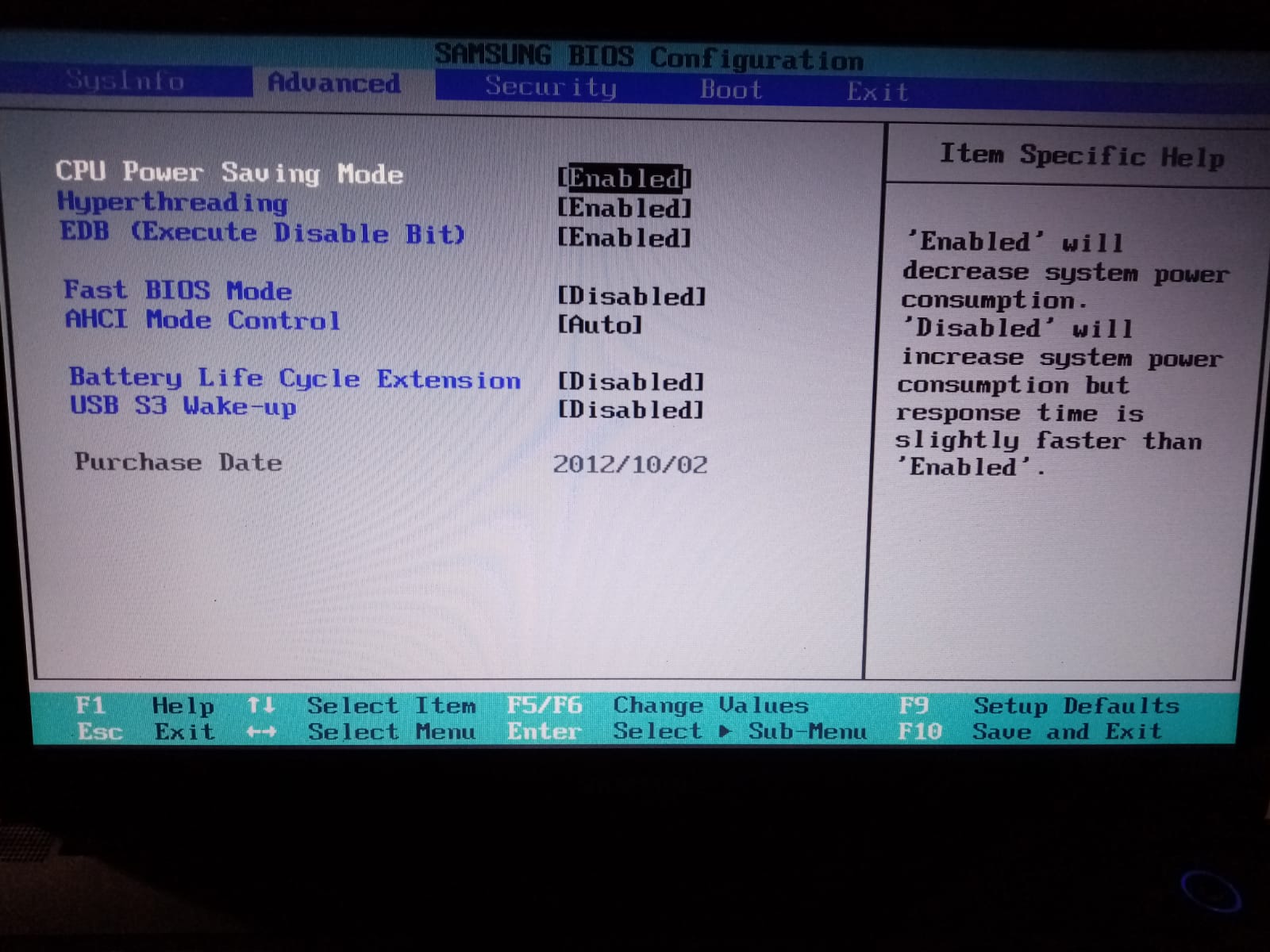Screen dimensions: 1270x952
Task: Switch to the Security tab
Action: click(x=550, y=86)
